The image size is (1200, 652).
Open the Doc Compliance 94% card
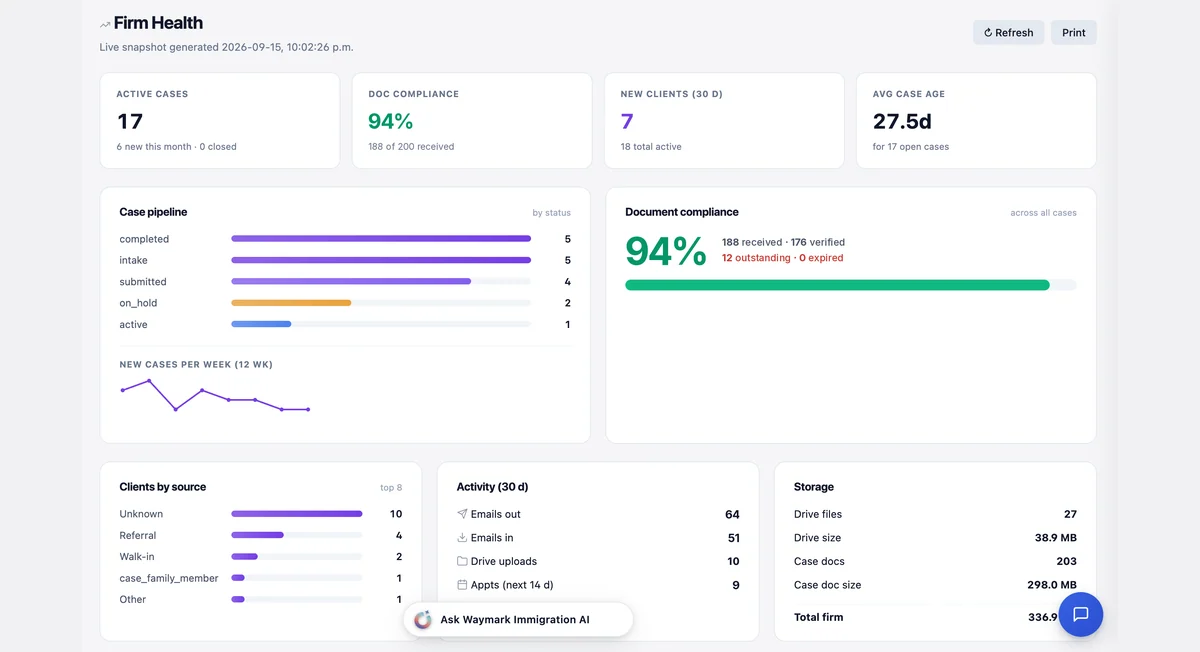472,120
